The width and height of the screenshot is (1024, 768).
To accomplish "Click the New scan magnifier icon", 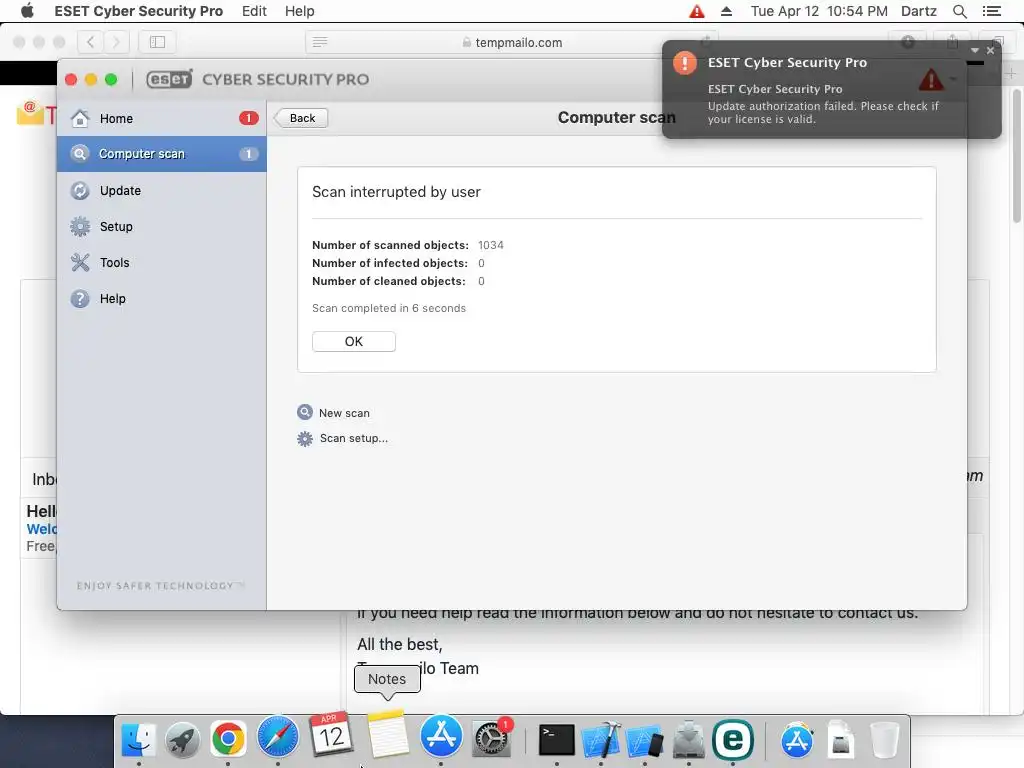I will [304, 412].
